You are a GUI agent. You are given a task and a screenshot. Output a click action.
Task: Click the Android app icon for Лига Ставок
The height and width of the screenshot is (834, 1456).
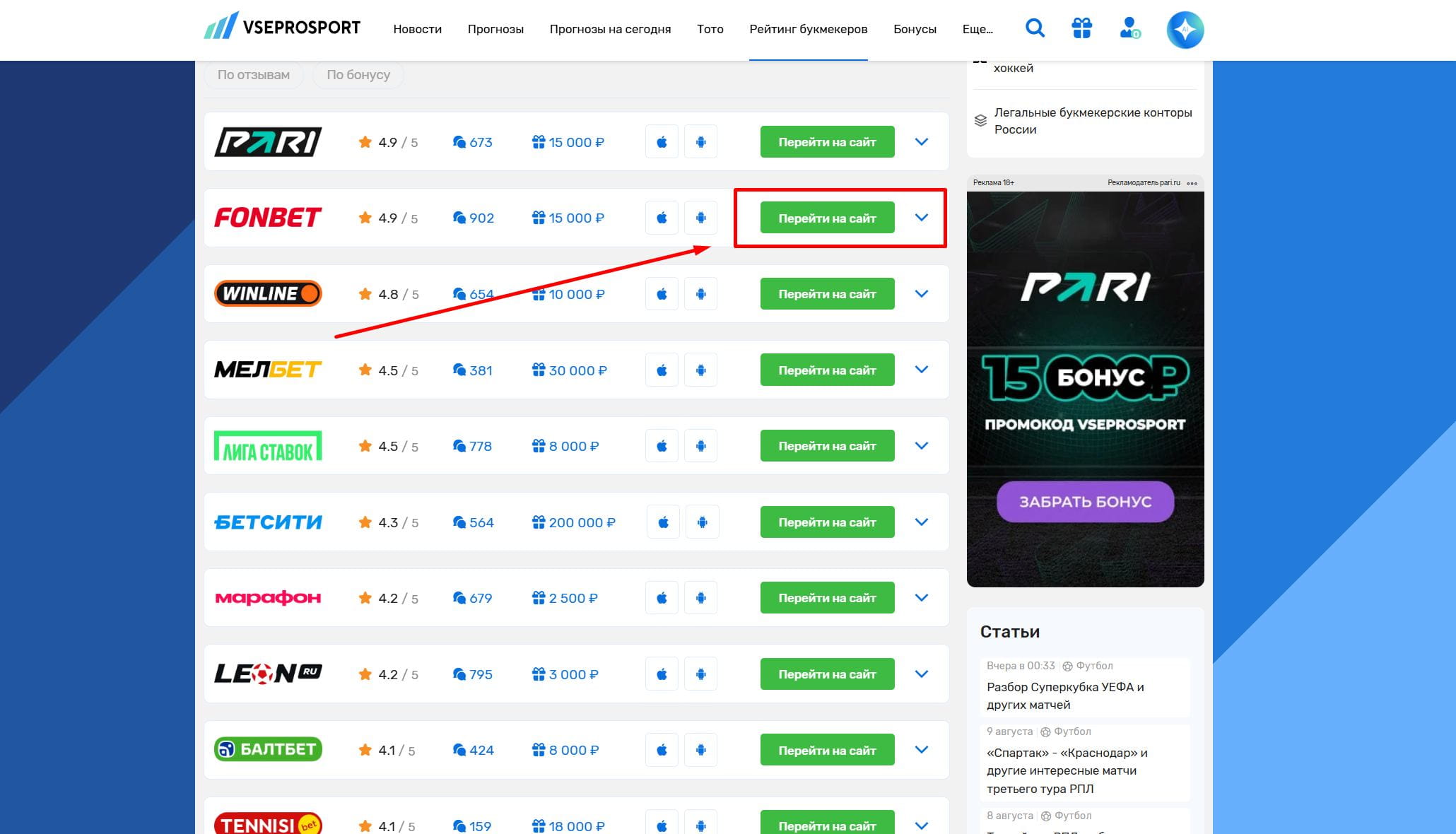coord(700,446)
